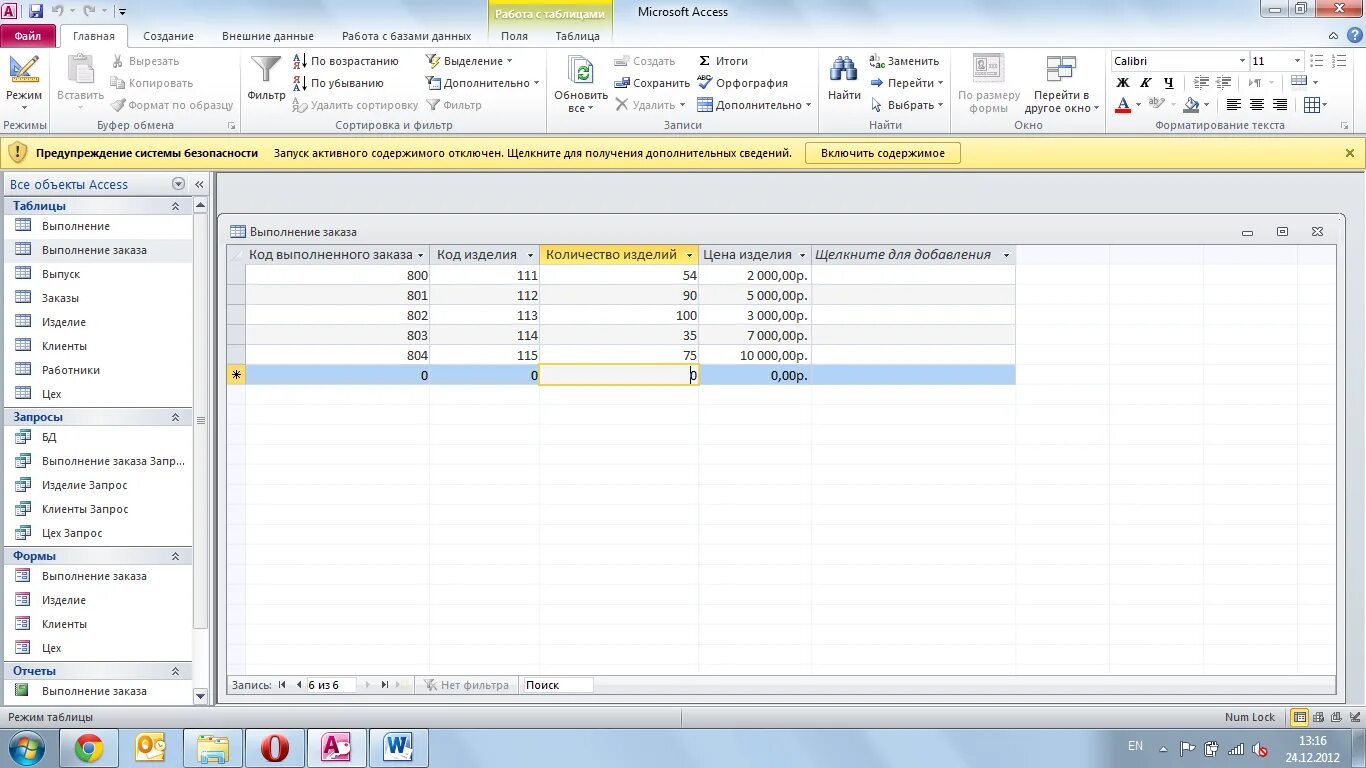
Task: Save record with Сохранить
Action: [x=652, y=83]
